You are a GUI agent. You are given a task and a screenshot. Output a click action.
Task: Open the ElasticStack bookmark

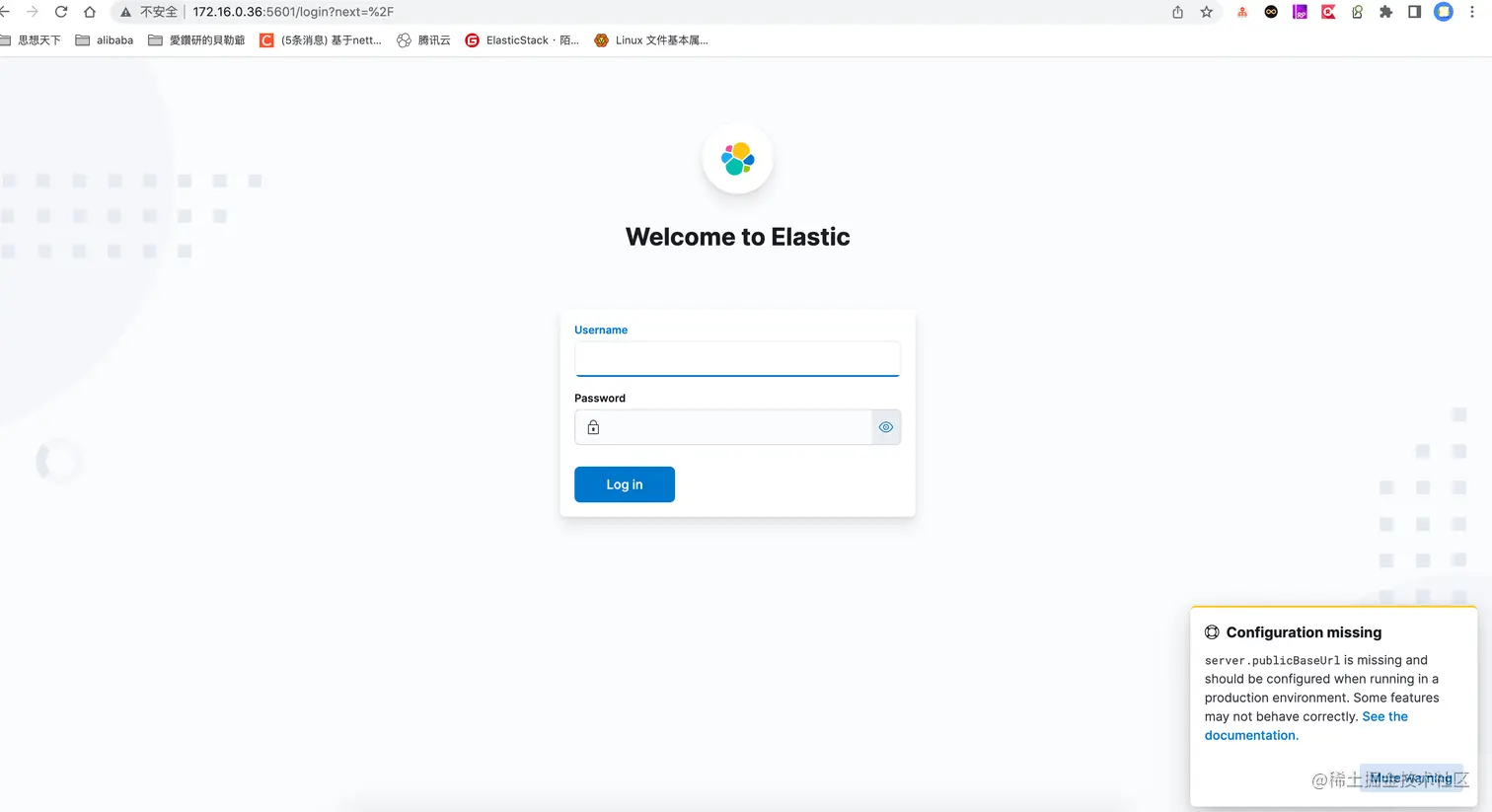point(522,40)
